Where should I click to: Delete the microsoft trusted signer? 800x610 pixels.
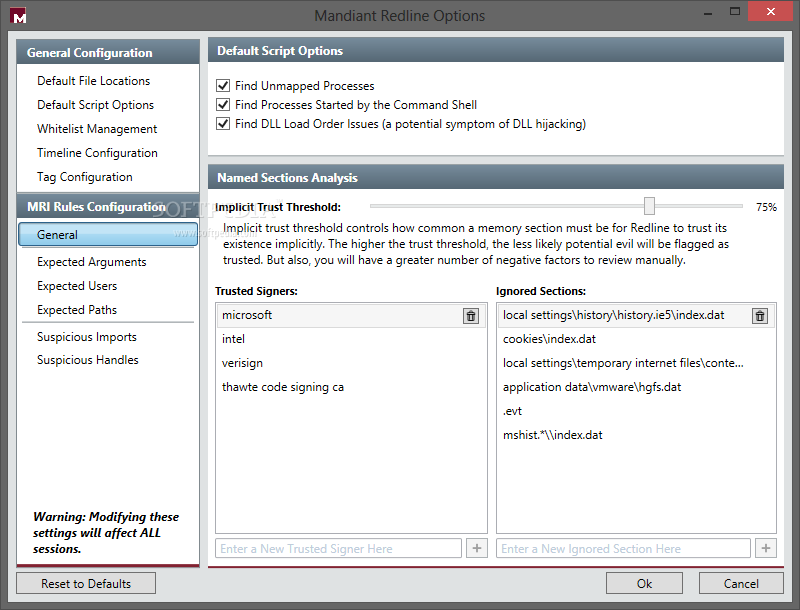pos(470,316)
